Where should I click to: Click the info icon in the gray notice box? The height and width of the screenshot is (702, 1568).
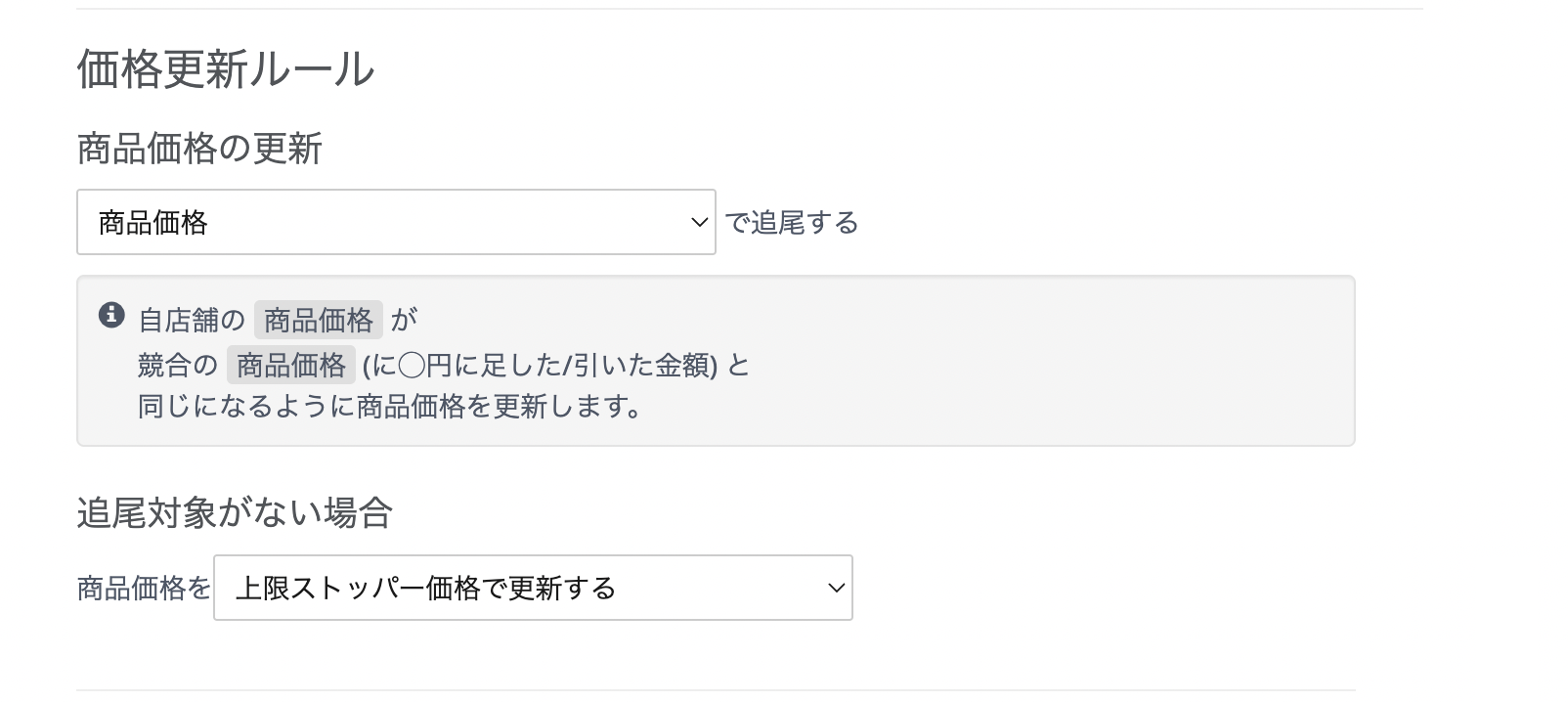111,315
